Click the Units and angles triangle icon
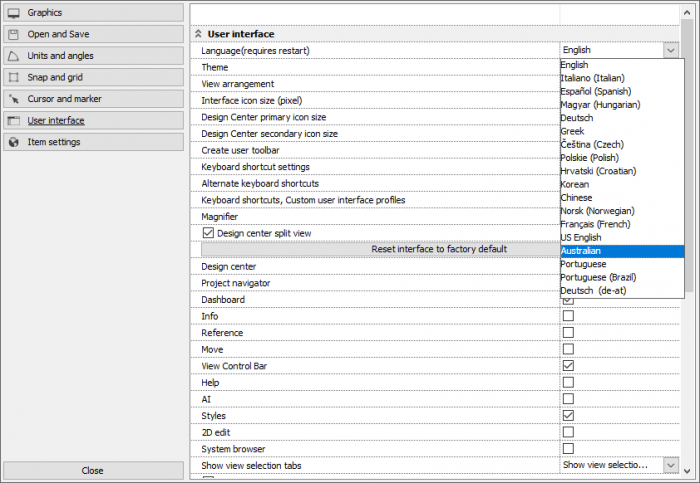The height and width of the screenshot is (483, 700). pyautogui.click(x=14, y=56)
